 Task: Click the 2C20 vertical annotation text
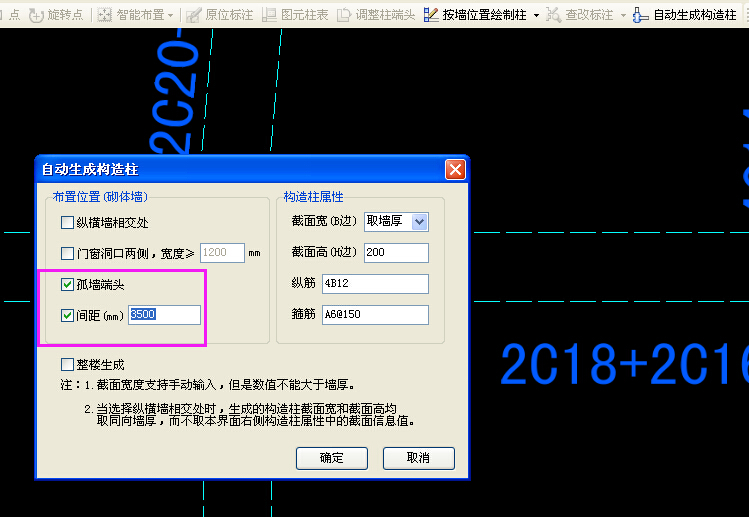click(x=176, y=91)
